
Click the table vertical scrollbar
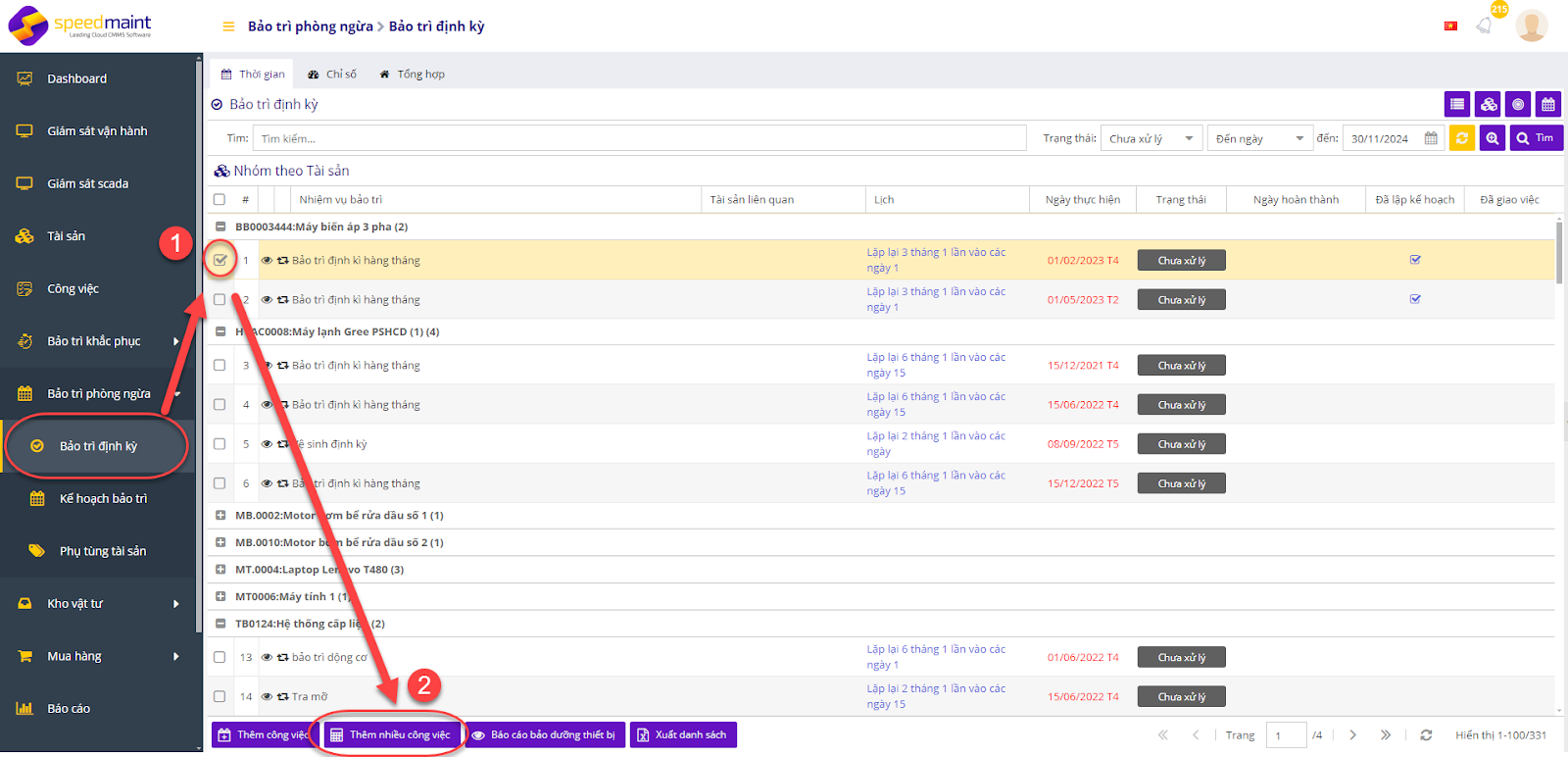(x=1559, y=253)
